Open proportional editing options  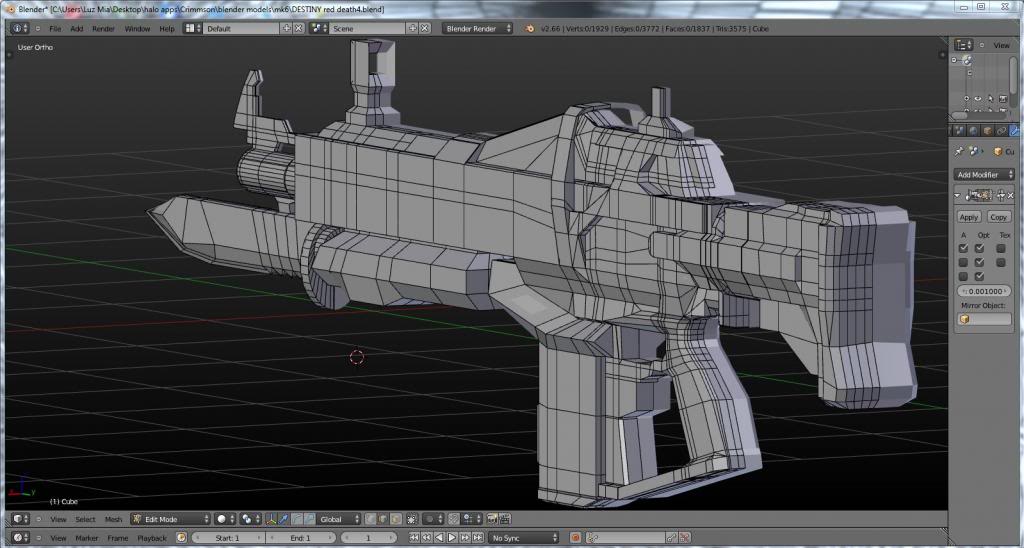coord(434,519)
